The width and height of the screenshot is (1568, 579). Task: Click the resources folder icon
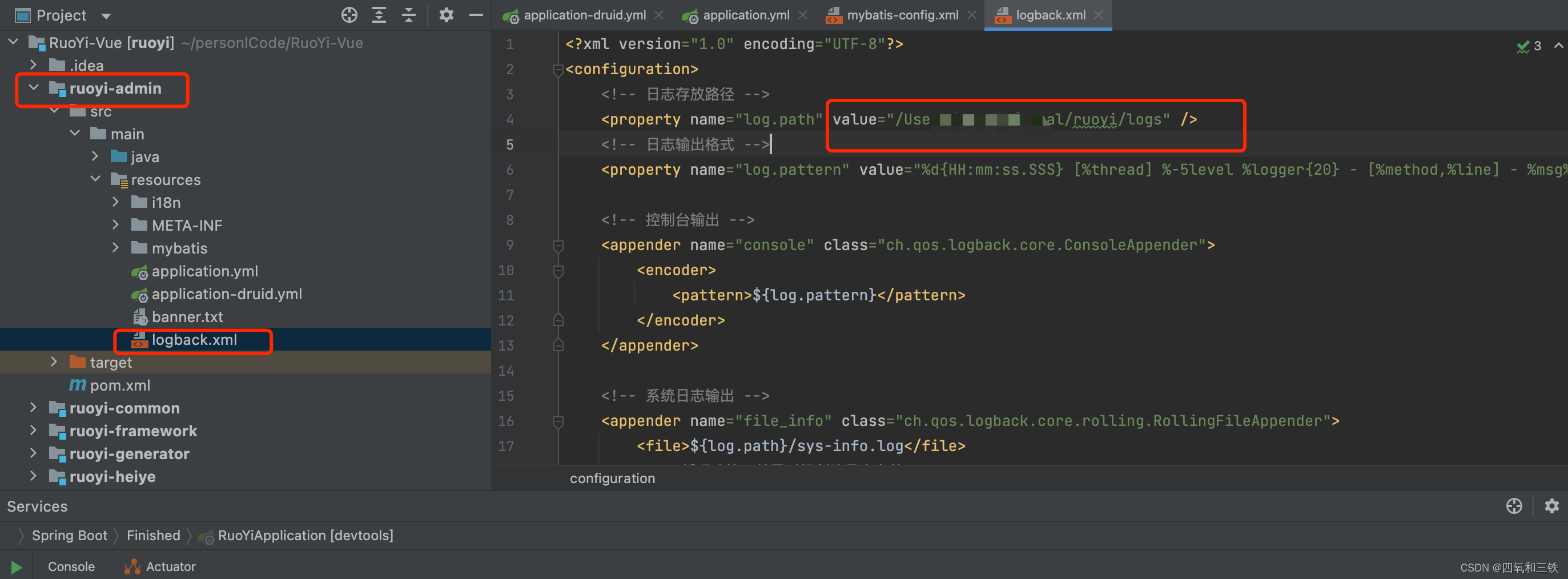pyautogui.click(x=119, y=180)
